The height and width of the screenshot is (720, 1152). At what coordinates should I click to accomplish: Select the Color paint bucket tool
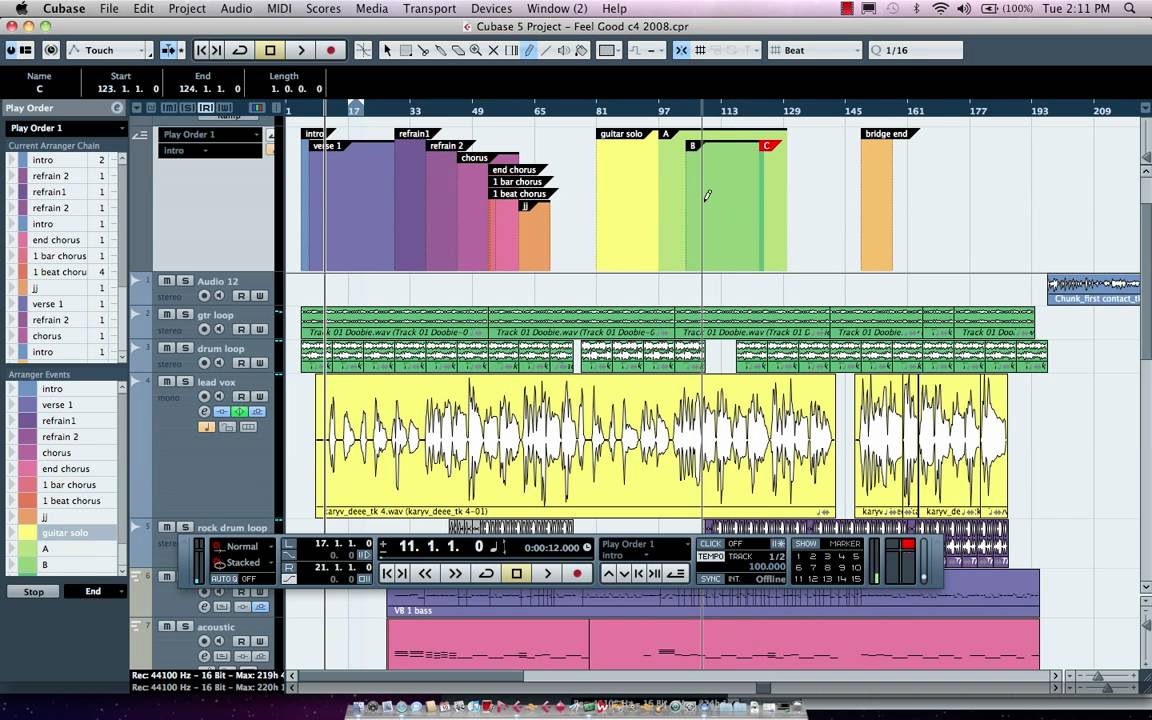click(582, 50)
